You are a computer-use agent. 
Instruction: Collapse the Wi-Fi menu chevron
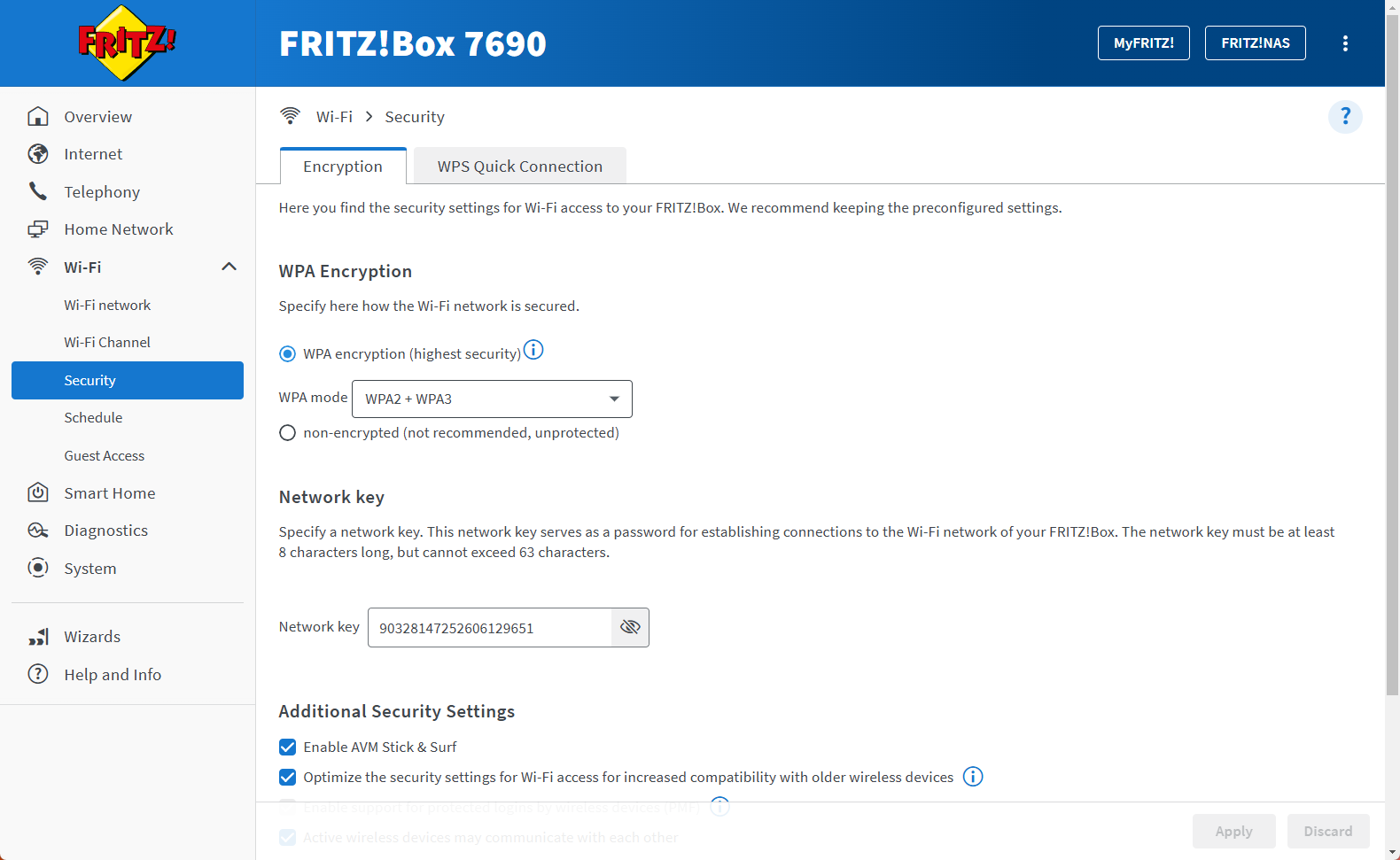click(229, 267)
